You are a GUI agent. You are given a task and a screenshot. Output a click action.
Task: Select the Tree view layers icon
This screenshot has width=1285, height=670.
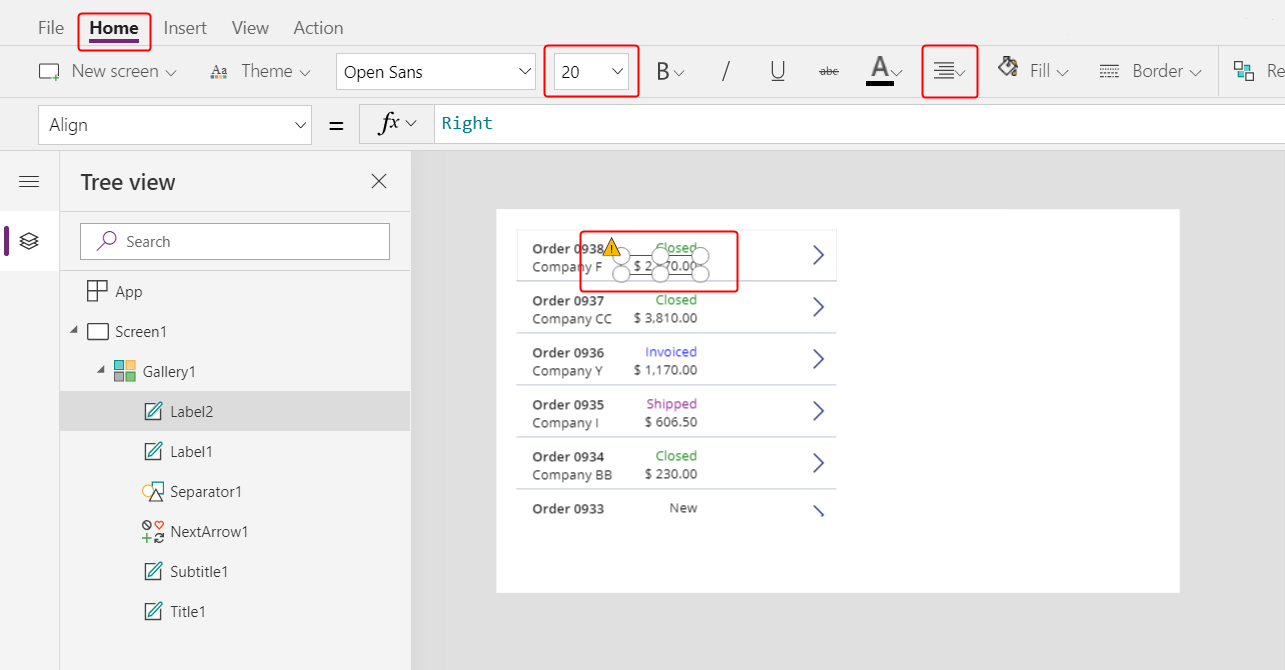(x=29, y=241)
